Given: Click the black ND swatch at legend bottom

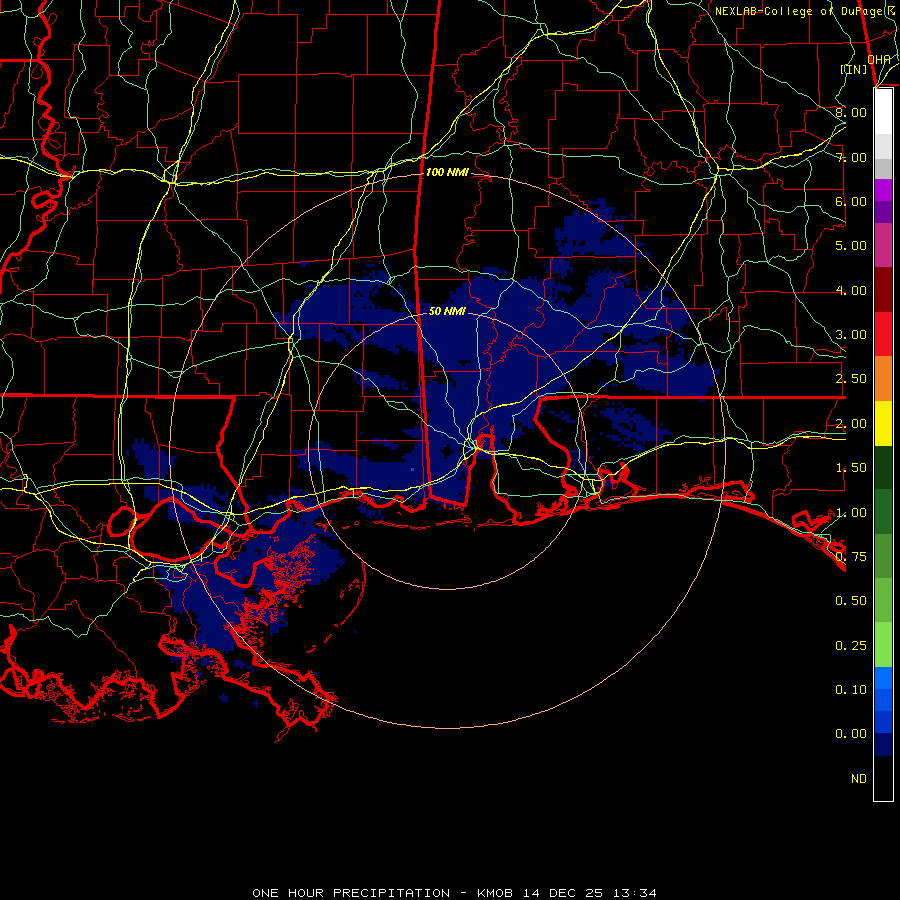Looking at the screenshot, I should pyautogui.click(x=883, y=778).
